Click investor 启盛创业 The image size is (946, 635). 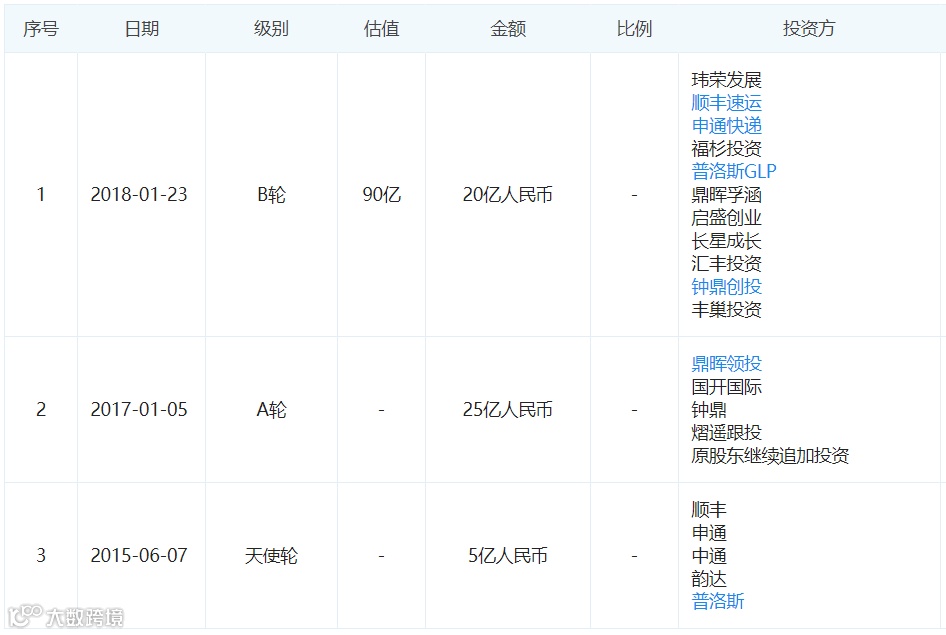[x=726, y=218]
